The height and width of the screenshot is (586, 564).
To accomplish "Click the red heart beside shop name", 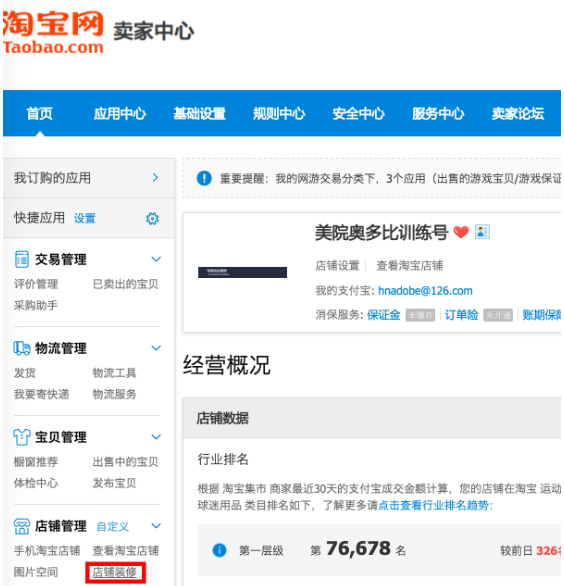I will 461,232.
